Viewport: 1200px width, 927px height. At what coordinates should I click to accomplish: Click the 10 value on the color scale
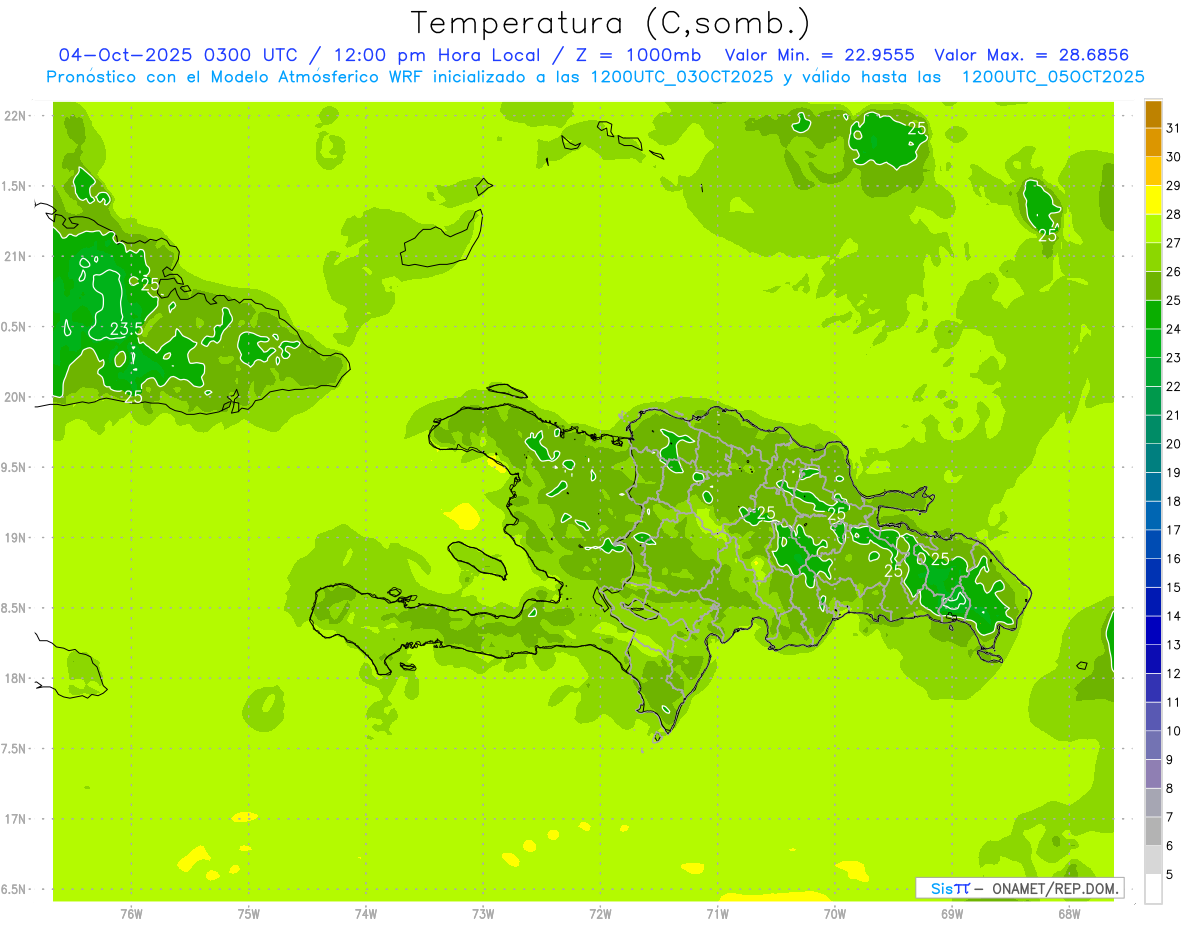pos(1173,731)
